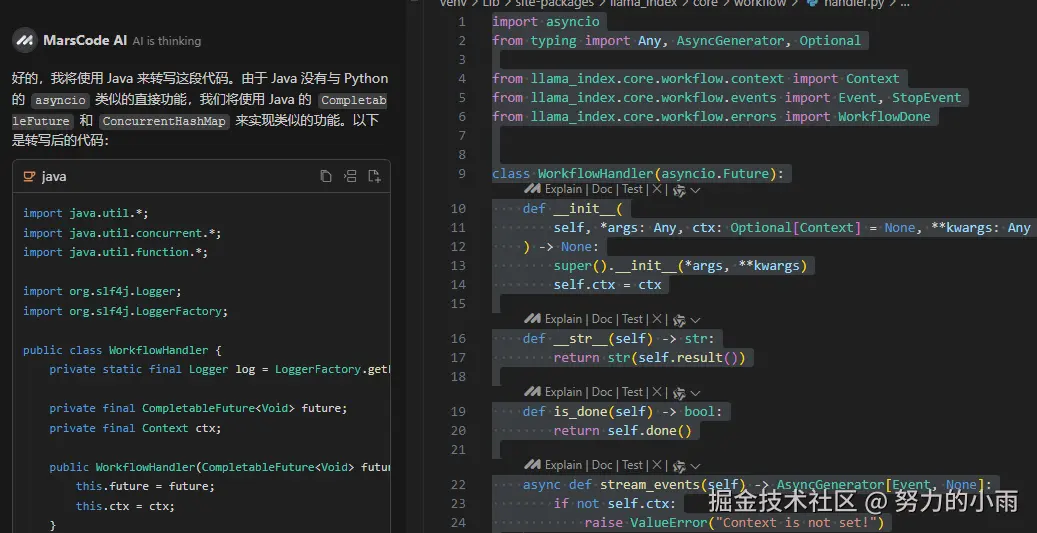Click MarsCode logo in __str__ code lens
Viewport: 1037px width, 533px height.
tap(532, 319)
